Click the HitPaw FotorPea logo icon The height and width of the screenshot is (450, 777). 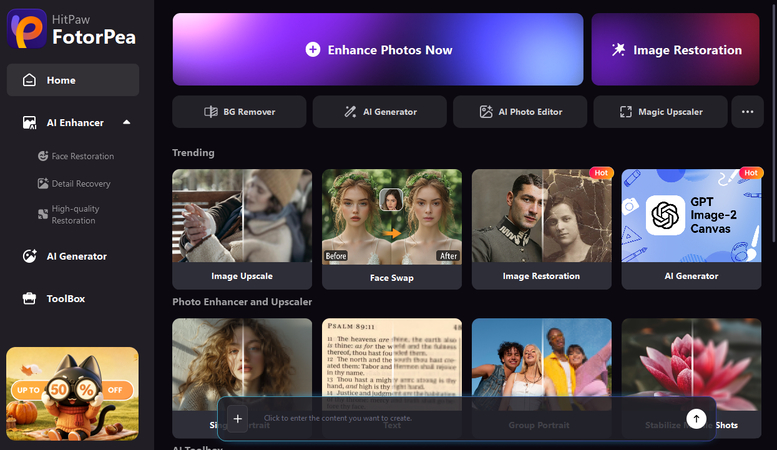click(x=27, y=29)
